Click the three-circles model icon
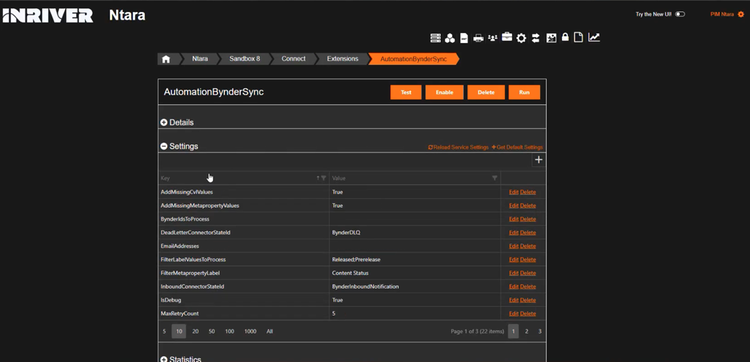Image resolution: width=750 pixels, height=362 pixels. tap(450, 38)
